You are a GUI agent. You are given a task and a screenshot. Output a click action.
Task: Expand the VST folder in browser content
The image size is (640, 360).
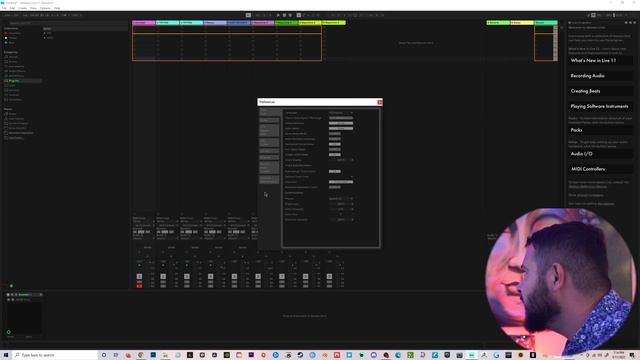[44, 33]
